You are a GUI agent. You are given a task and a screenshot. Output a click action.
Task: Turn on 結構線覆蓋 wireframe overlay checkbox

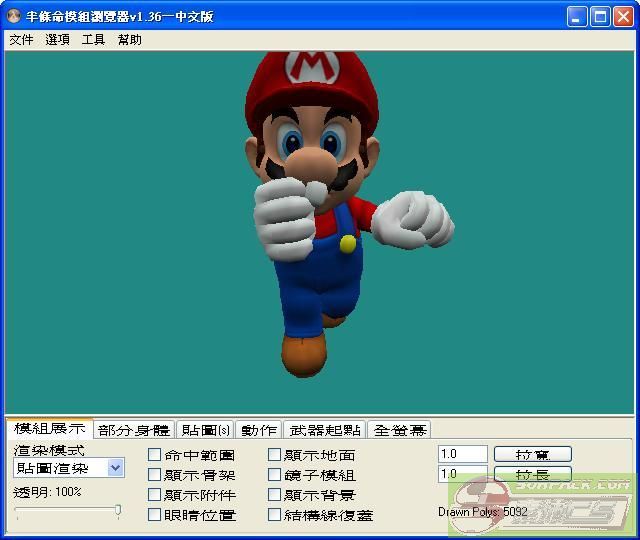(275, 515)
